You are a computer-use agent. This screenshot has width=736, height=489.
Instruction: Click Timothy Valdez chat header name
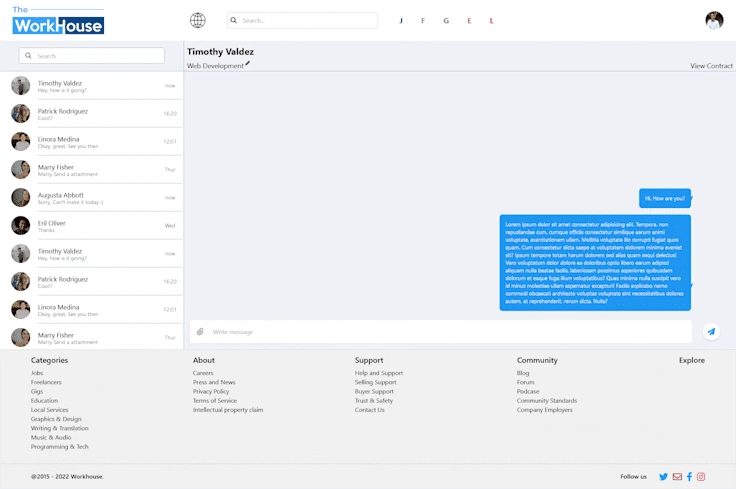(220, 52)
